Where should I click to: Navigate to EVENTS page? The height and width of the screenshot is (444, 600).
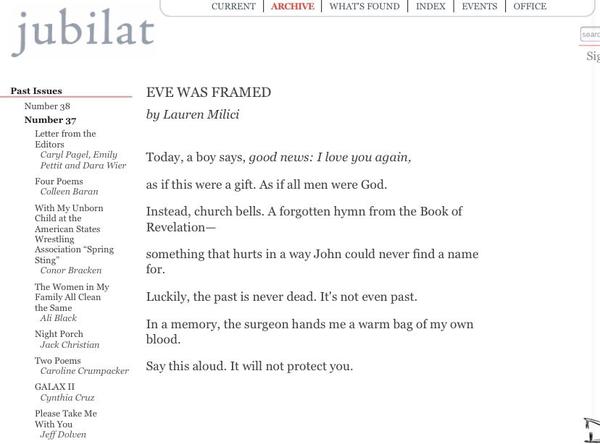coord(479,6)
